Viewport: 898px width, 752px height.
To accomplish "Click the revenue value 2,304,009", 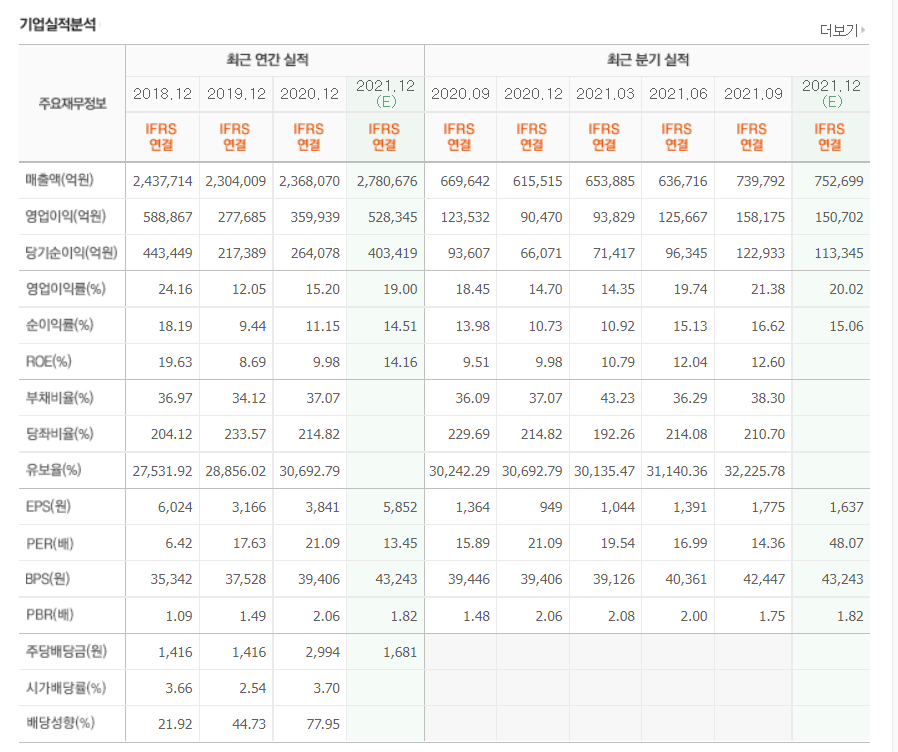I will (x=236, y=182).
